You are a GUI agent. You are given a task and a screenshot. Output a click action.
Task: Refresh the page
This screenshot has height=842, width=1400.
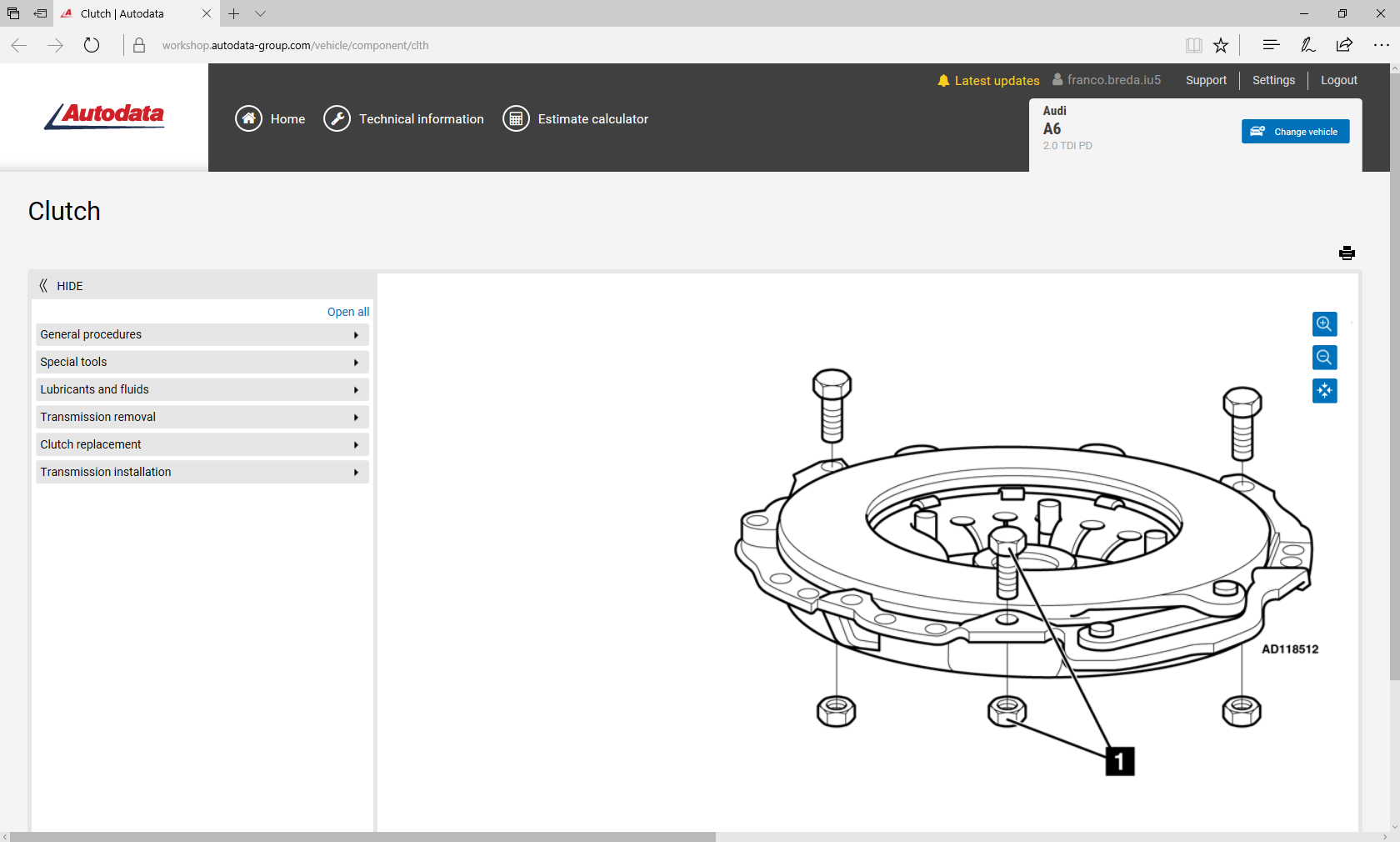tap(92, 45)
